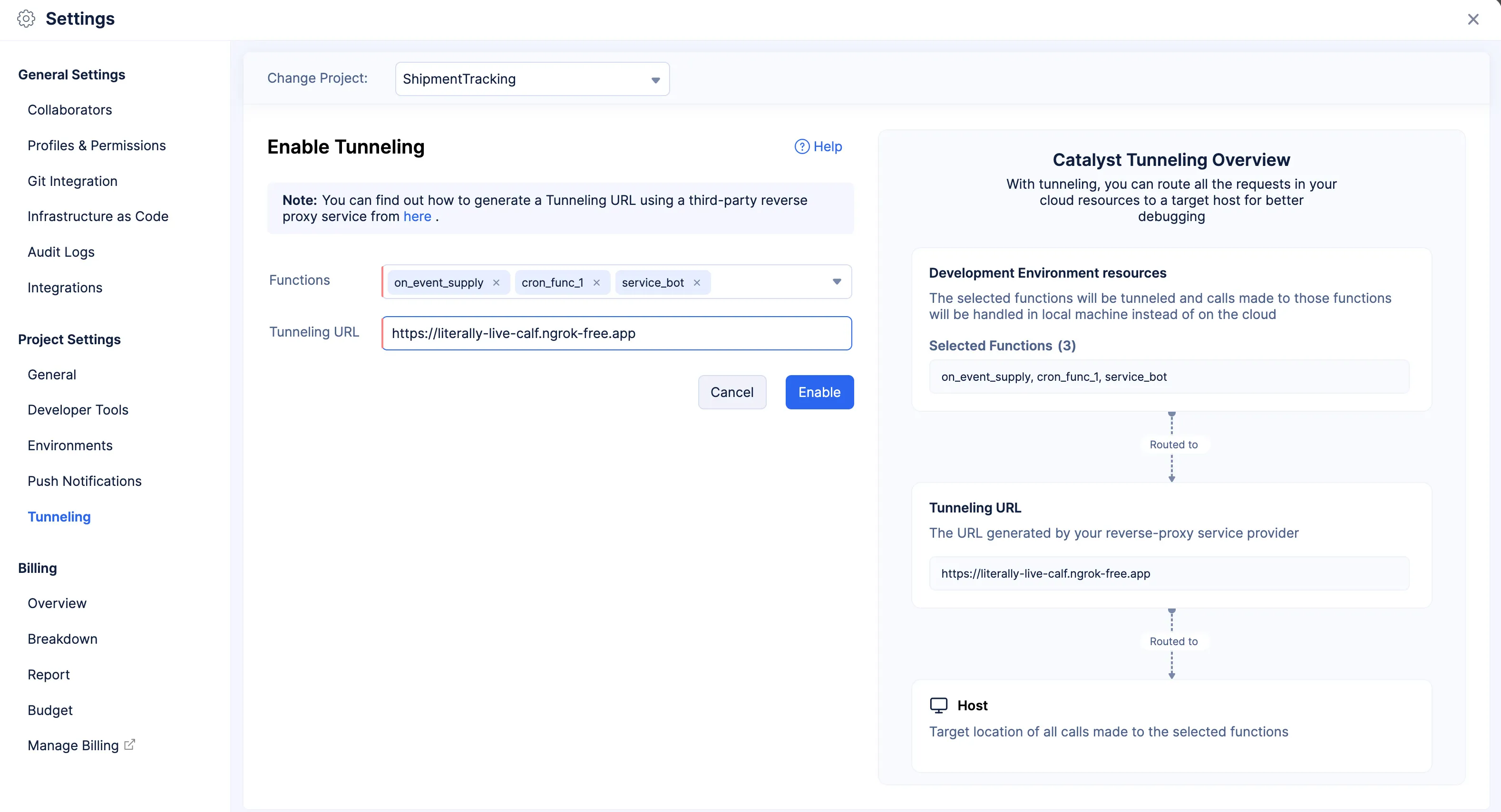This screenshot has height=812, width=1501.
Task: Open Billing Breakdown
Action: 62,639
